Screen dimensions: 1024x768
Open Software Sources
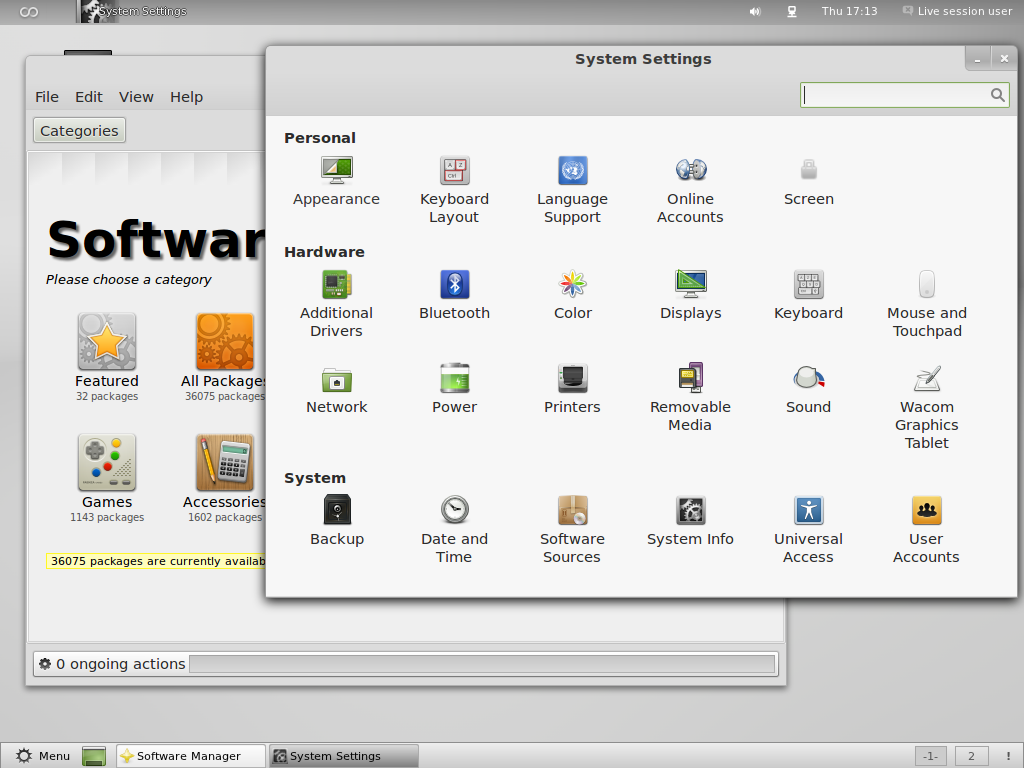[573, 530]
